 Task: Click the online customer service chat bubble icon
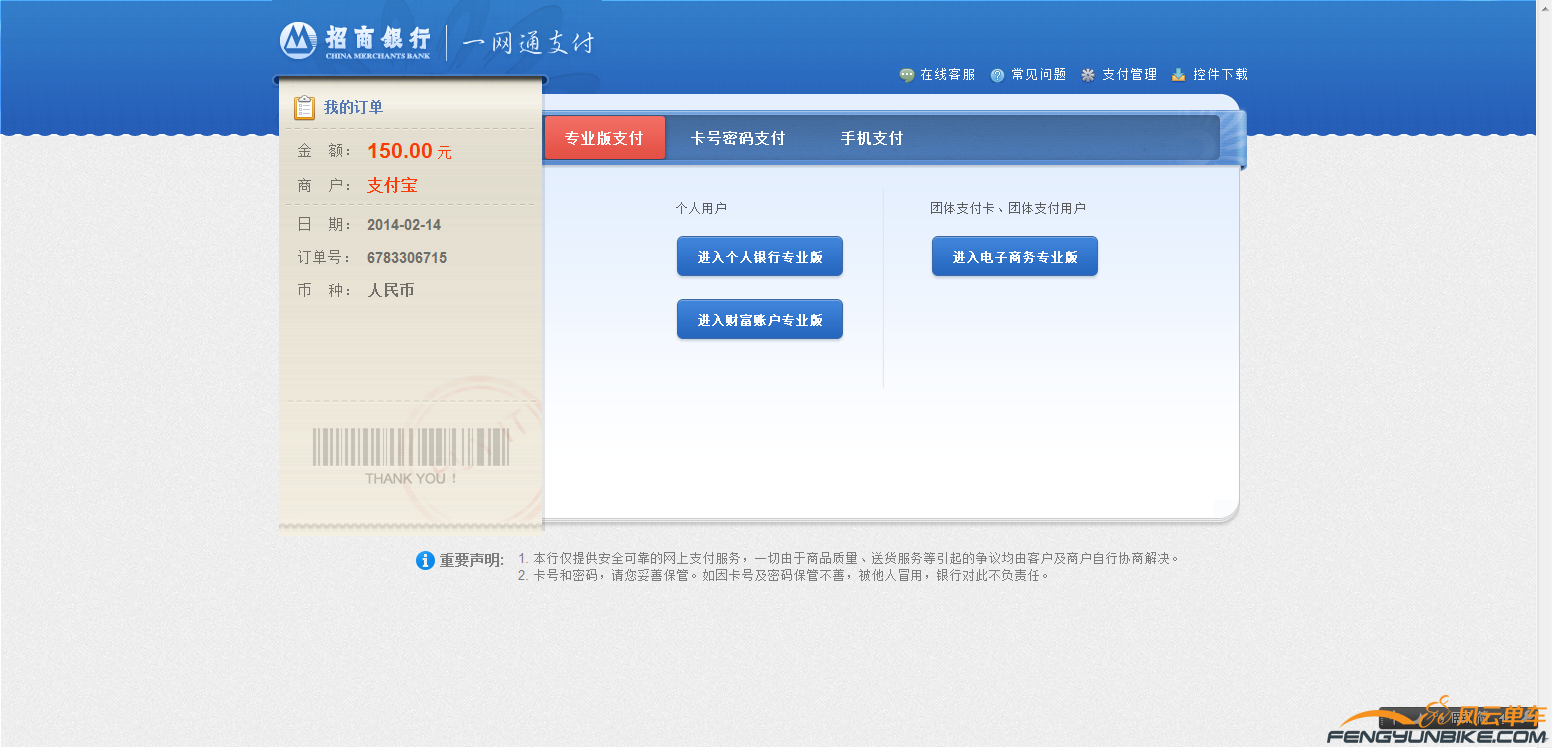(906, 73)
